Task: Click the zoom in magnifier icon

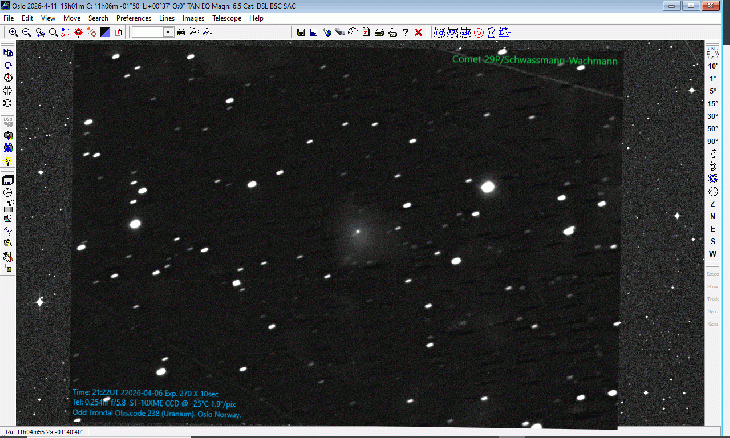Action: (x=13, y=32)
